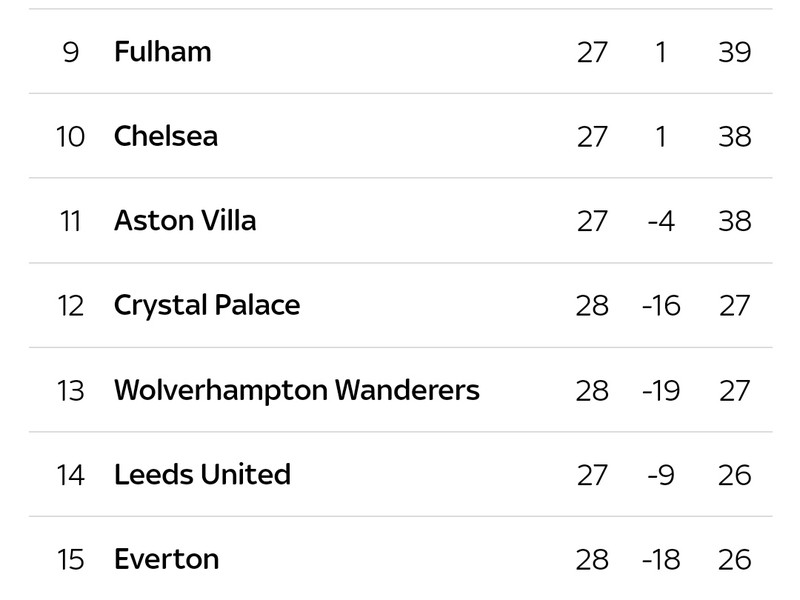The height and width of the screenshot is (600, 800).
Task: Open the Everton team link
Action: coord(167,560)
